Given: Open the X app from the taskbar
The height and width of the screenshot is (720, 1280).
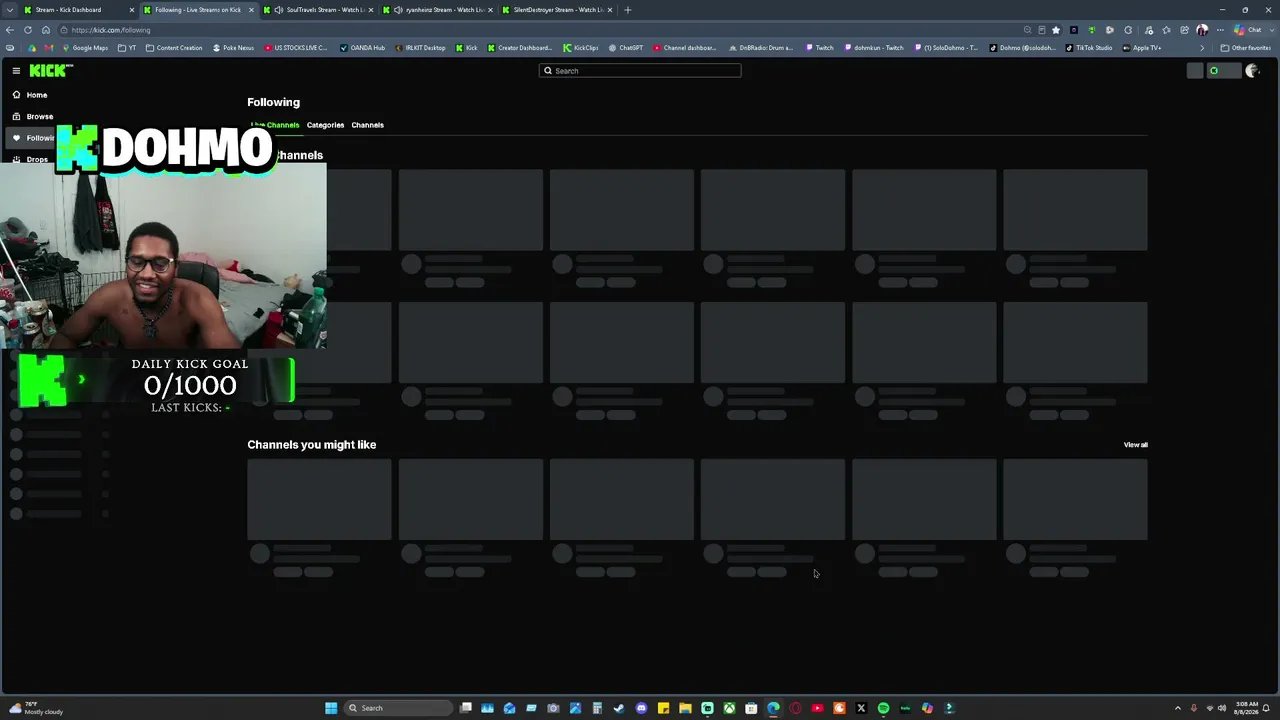Looking at the screenshot, I should pos(861,708).
